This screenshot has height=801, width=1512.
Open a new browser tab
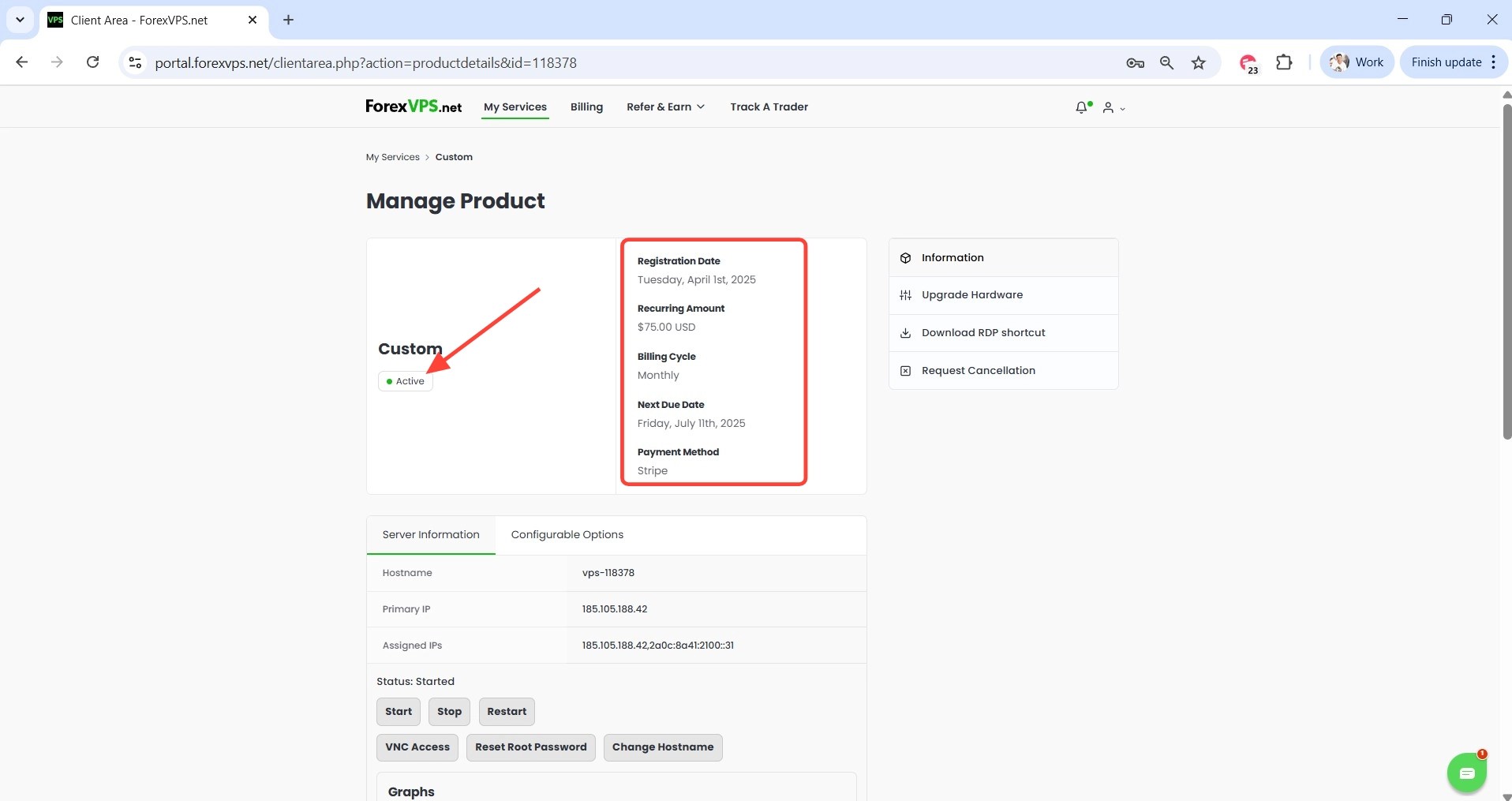point(289,20)
